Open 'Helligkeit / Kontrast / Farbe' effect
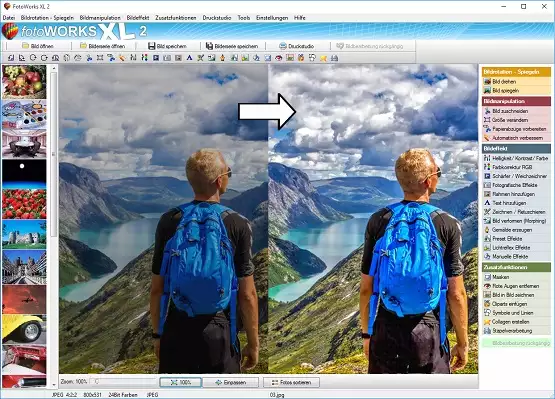 click(x=516, y=158)
